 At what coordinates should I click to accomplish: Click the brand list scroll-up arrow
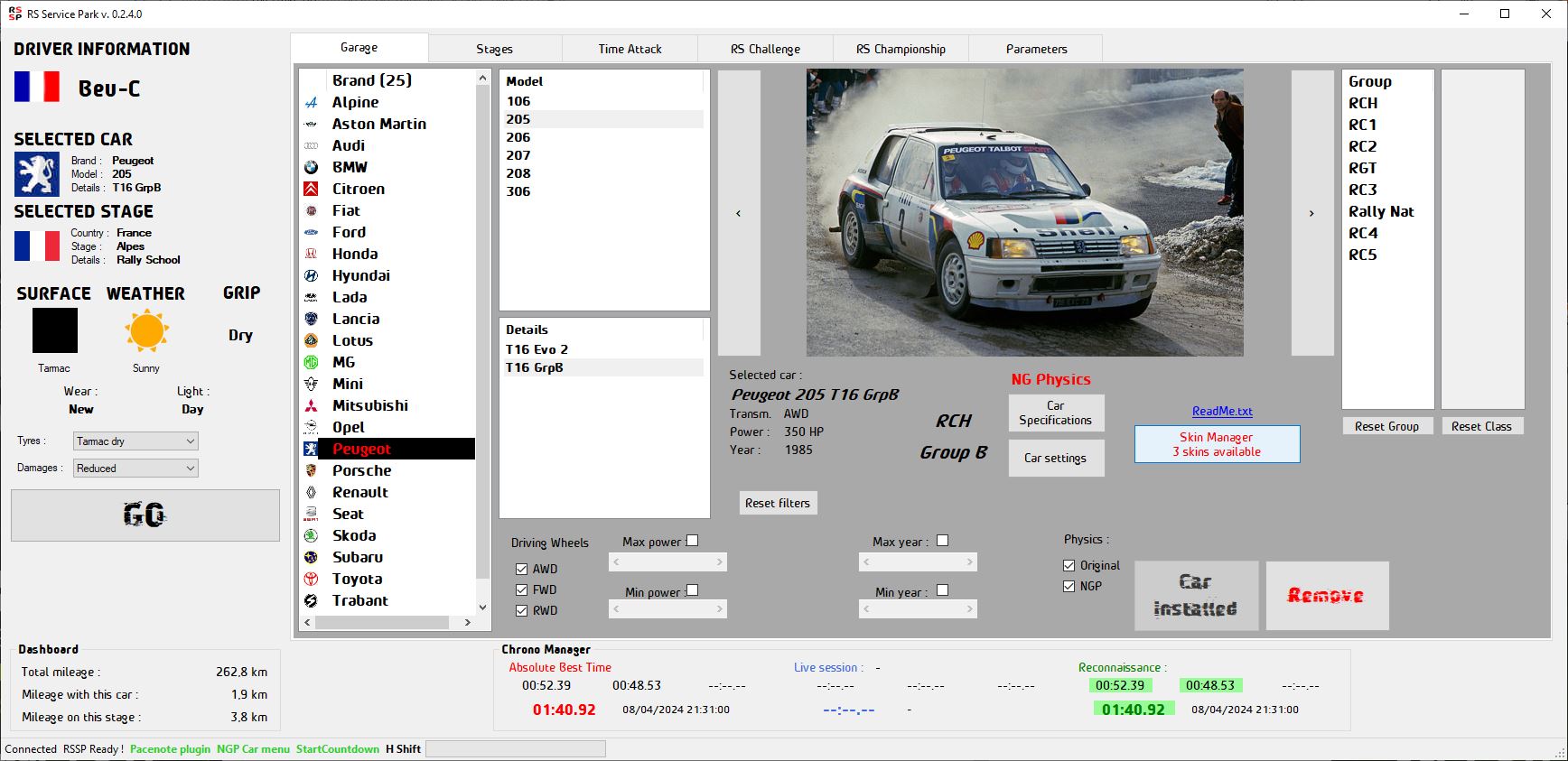coord(482,79)
